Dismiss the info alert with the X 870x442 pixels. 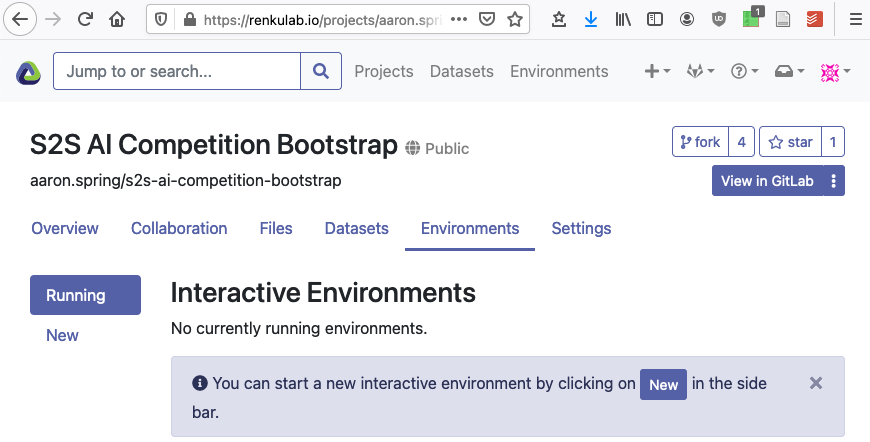click(x=816, y=383)
